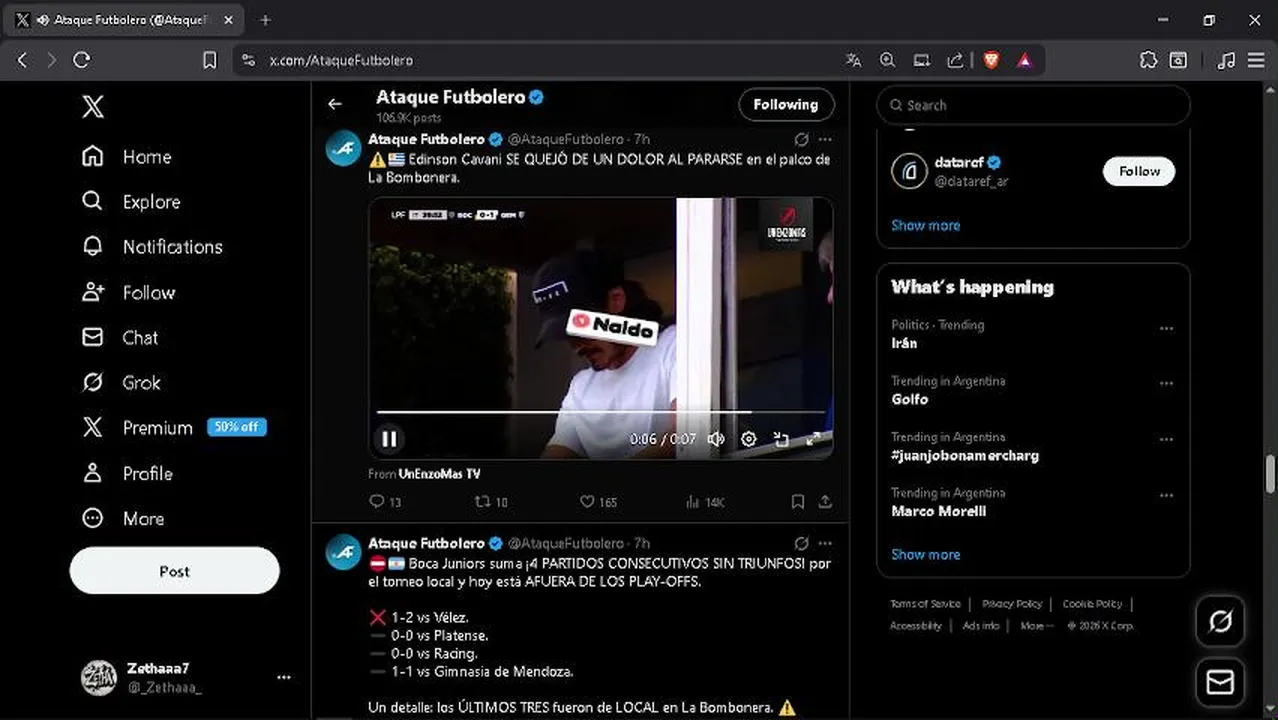Open more options on the Cavani post
This screenshot has height=720, width=1278.
tap(825, 139)
